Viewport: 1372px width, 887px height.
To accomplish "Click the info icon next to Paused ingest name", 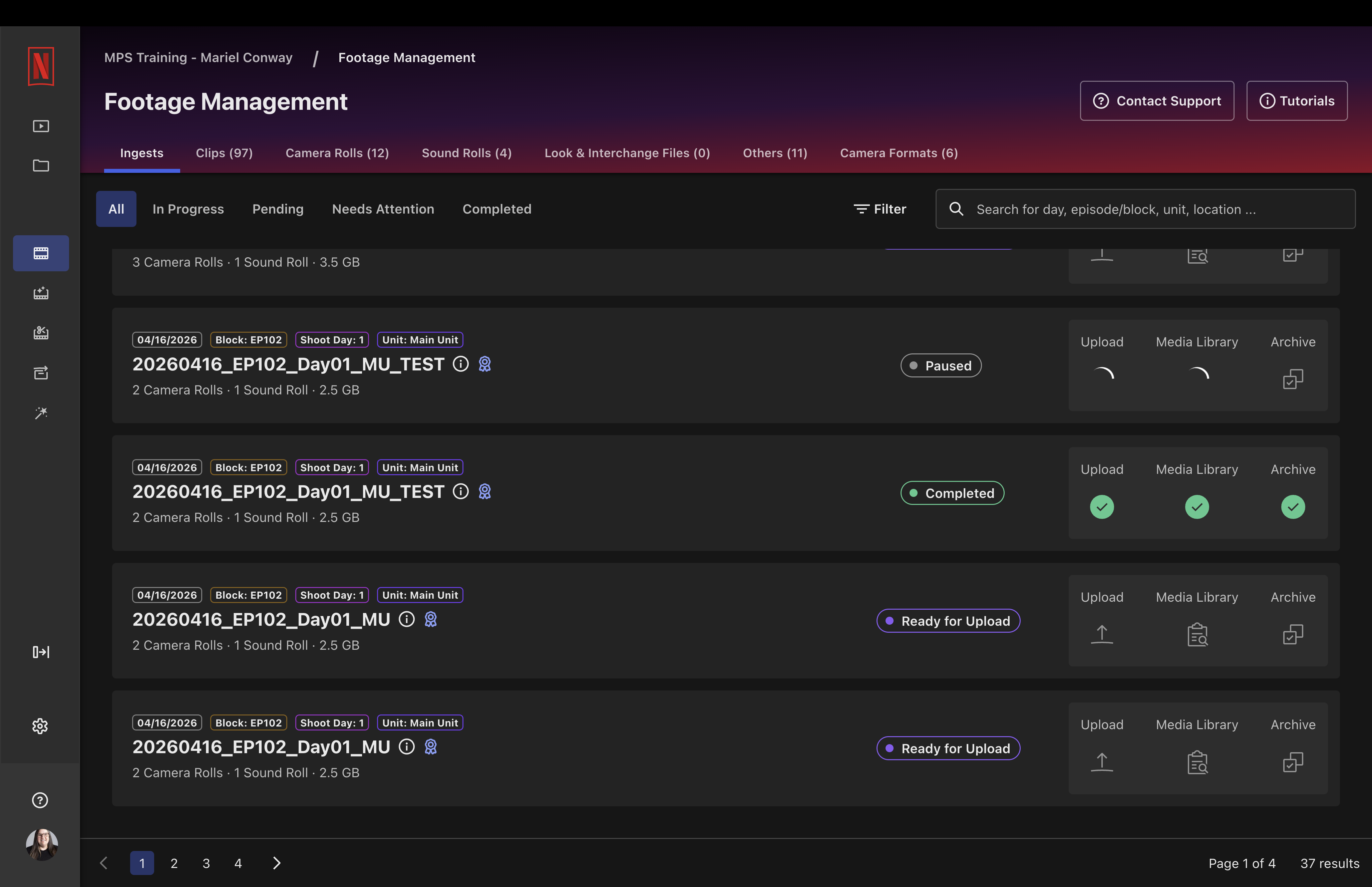I will pos(460,364).
